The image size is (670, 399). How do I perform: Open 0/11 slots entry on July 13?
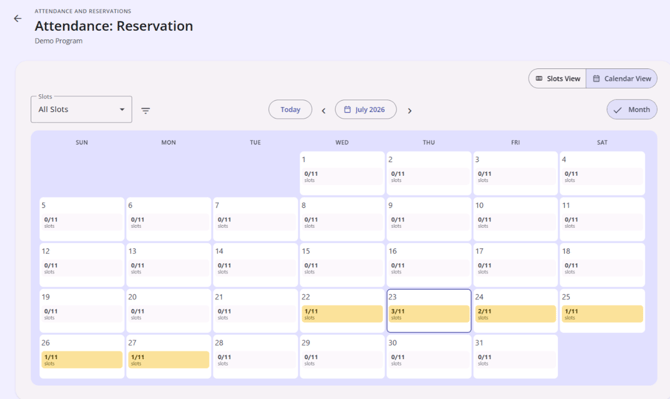[x=169, y=268]
